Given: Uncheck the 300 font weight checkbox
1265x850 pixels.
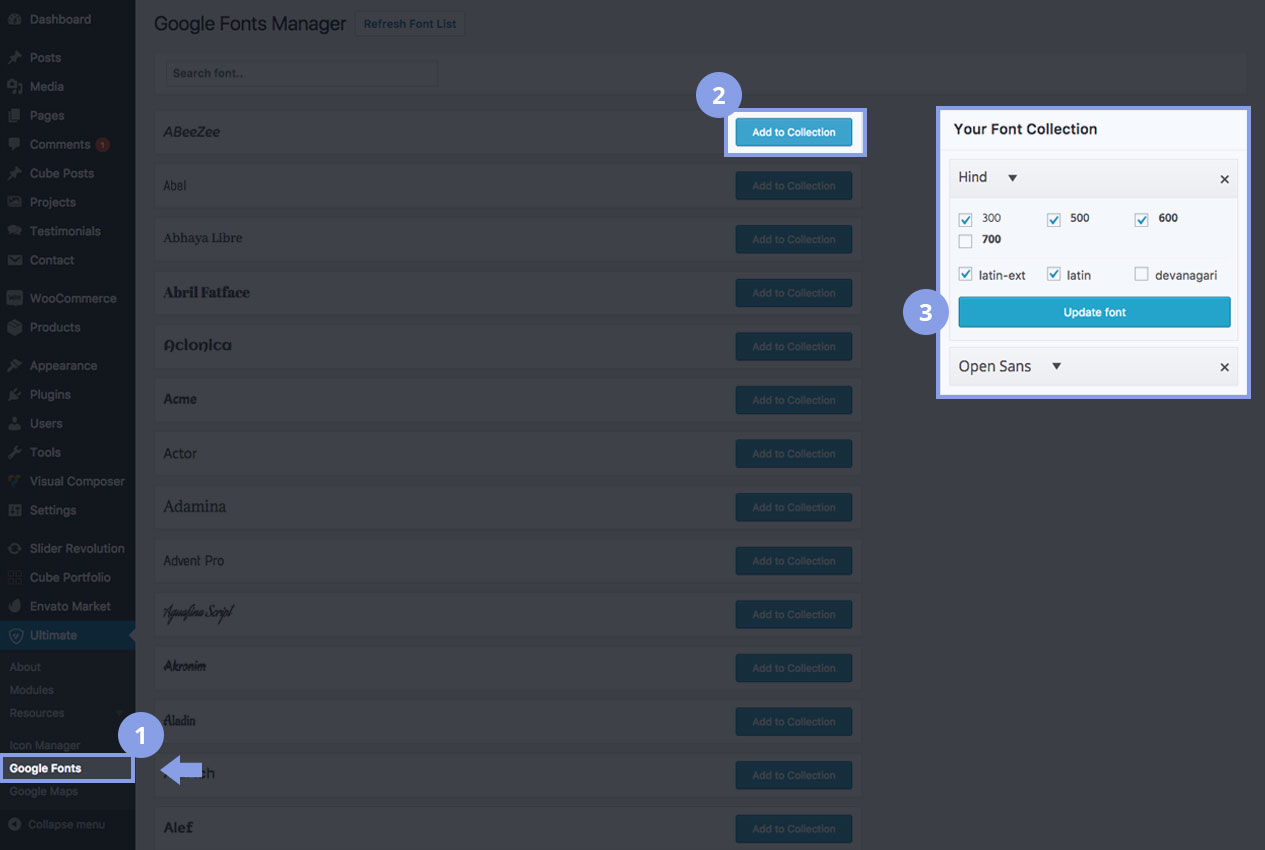Looking at the screenshot, I should coord(965,220).
